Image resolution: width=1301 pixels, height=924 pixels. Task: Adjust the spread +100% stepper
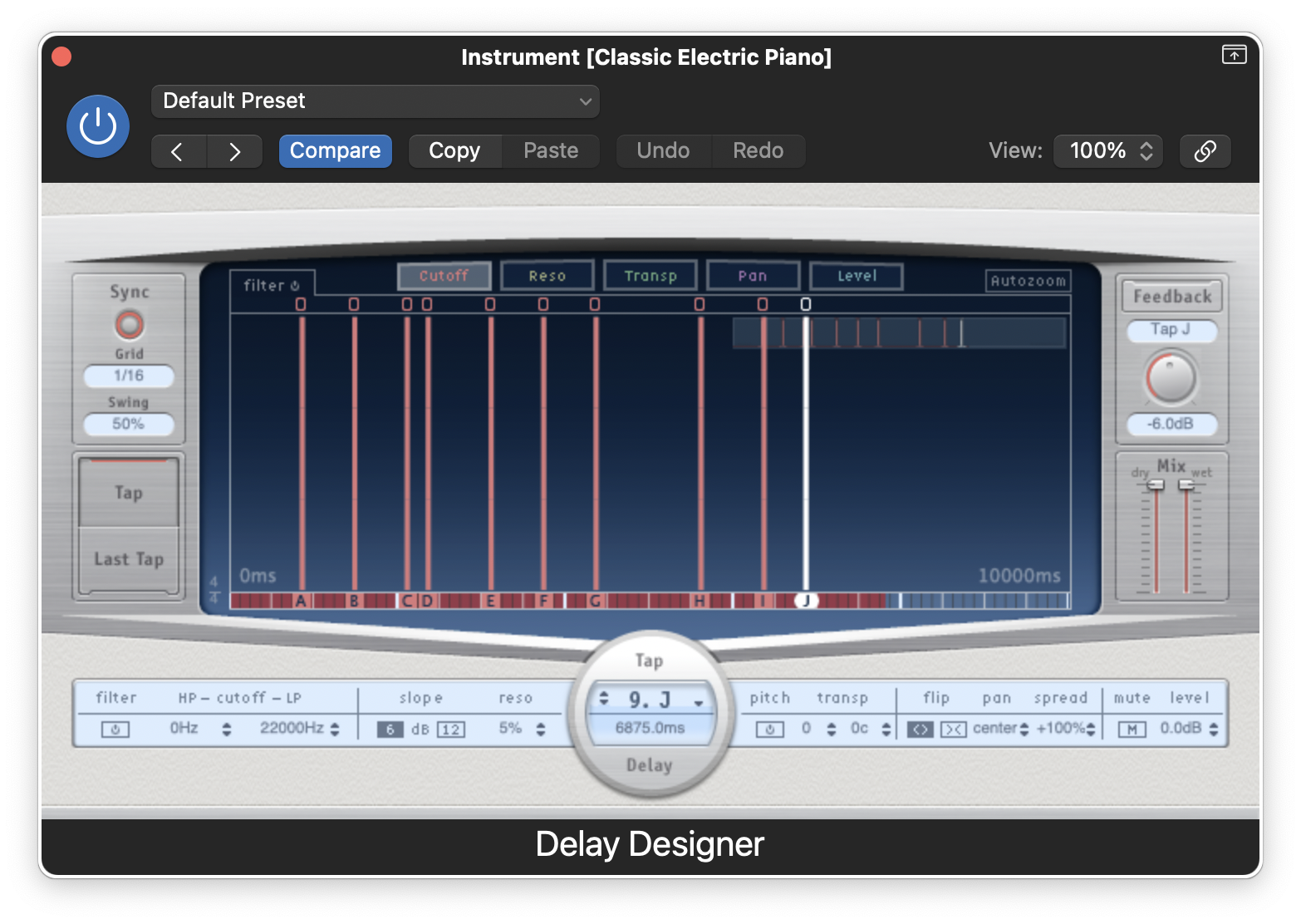click(1091, 730)
